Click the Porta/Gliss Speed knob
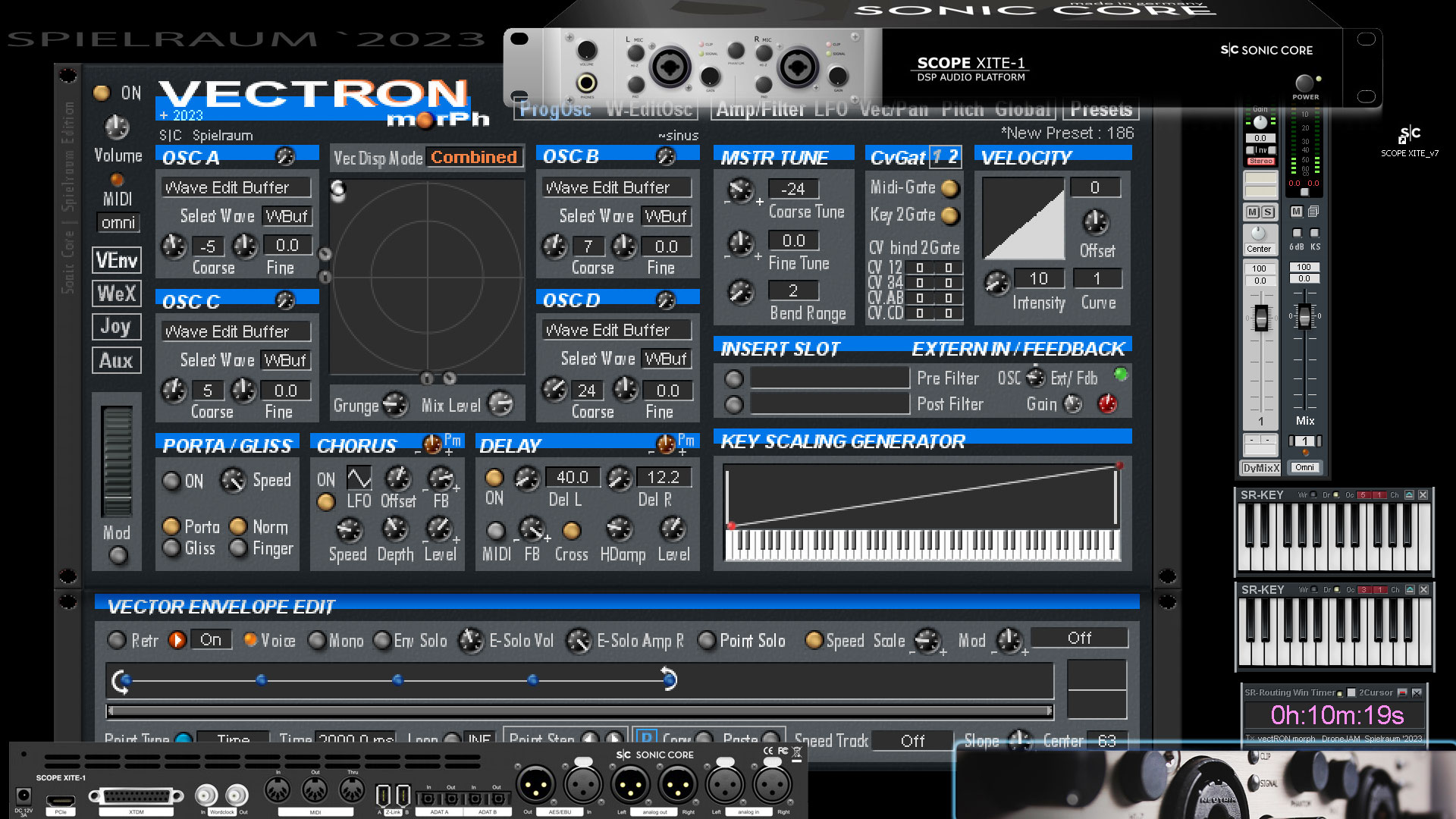This screenshot has height=819, width=1456. (233, 480)
